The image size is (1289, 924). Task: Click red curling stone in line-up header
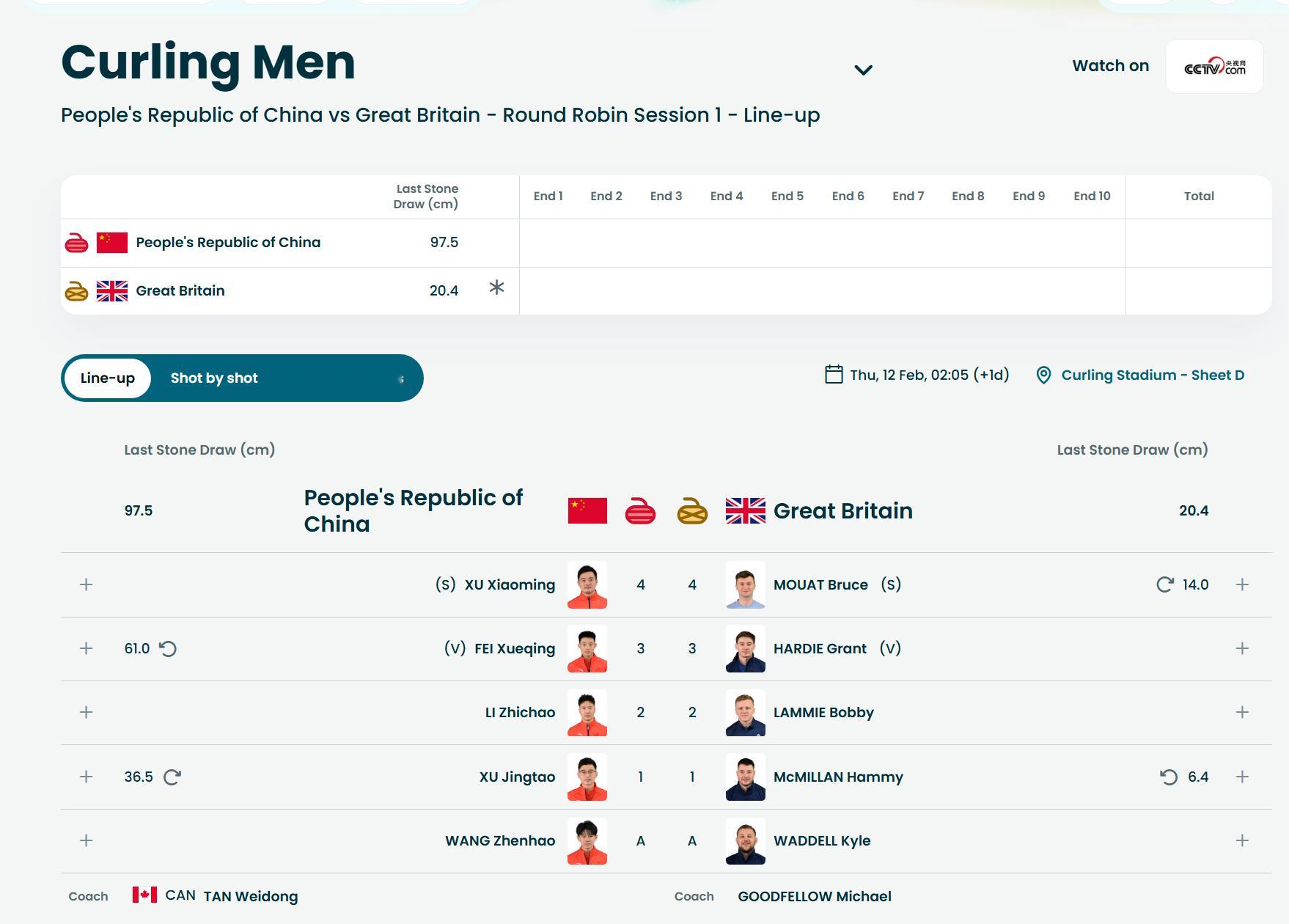point(640,511)
